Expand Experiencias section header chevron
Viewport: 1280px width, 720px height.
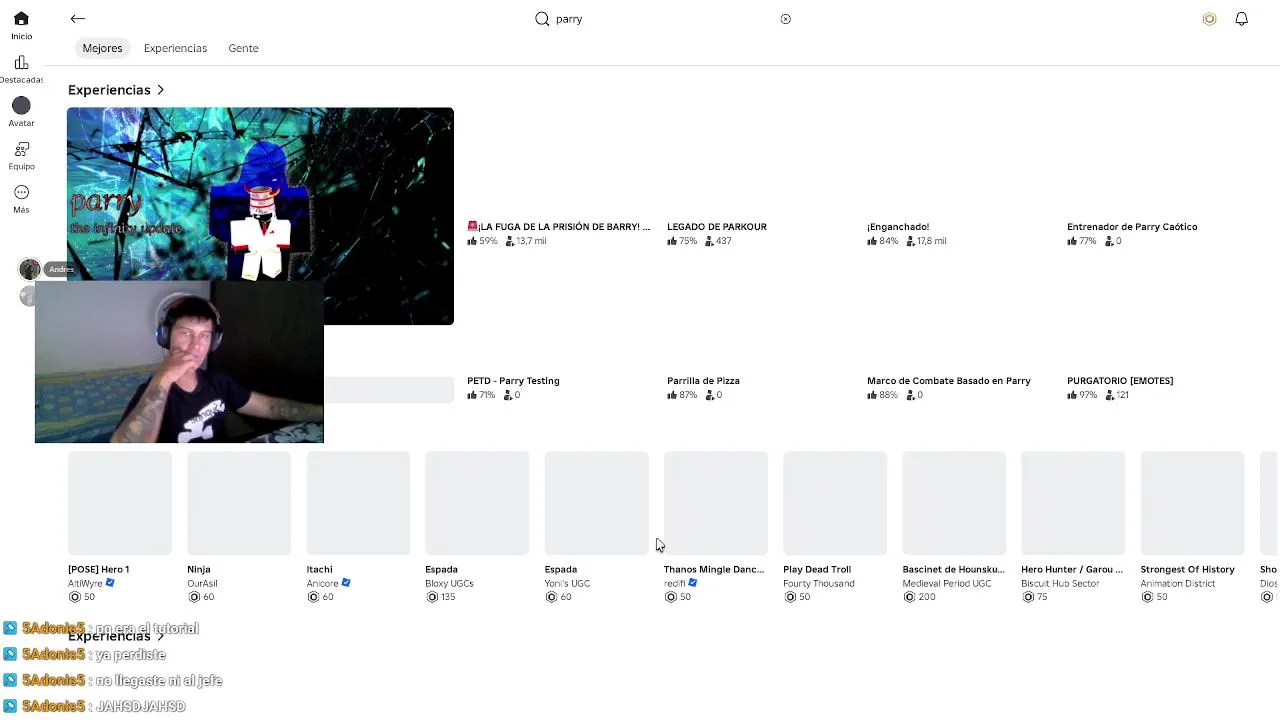click(x=160, y=90)
